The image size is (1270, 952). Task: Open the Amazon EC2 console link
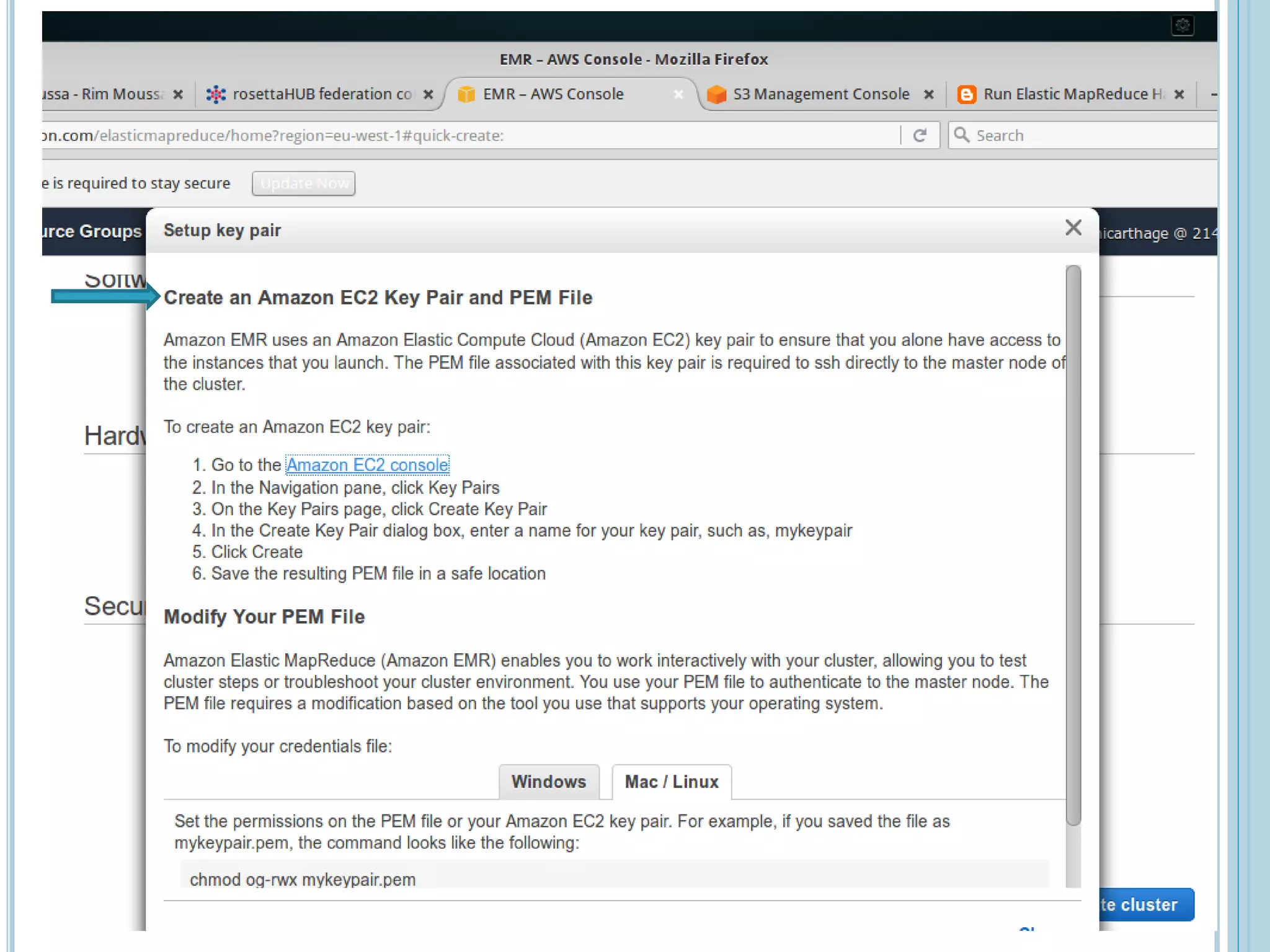click(x=367, y=465)
